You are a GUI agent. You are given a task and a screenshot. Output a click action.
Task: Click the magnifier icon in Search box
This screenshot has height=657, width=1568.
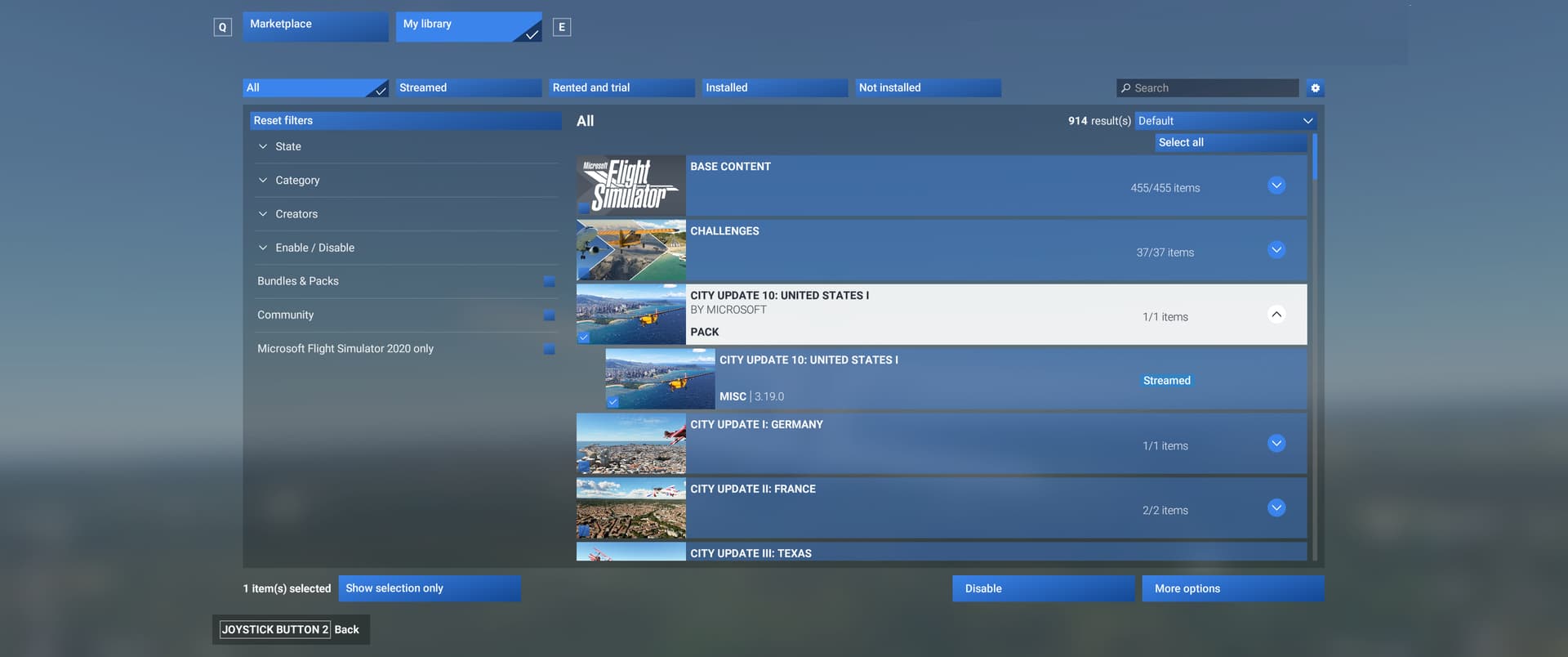(1126, 88)
